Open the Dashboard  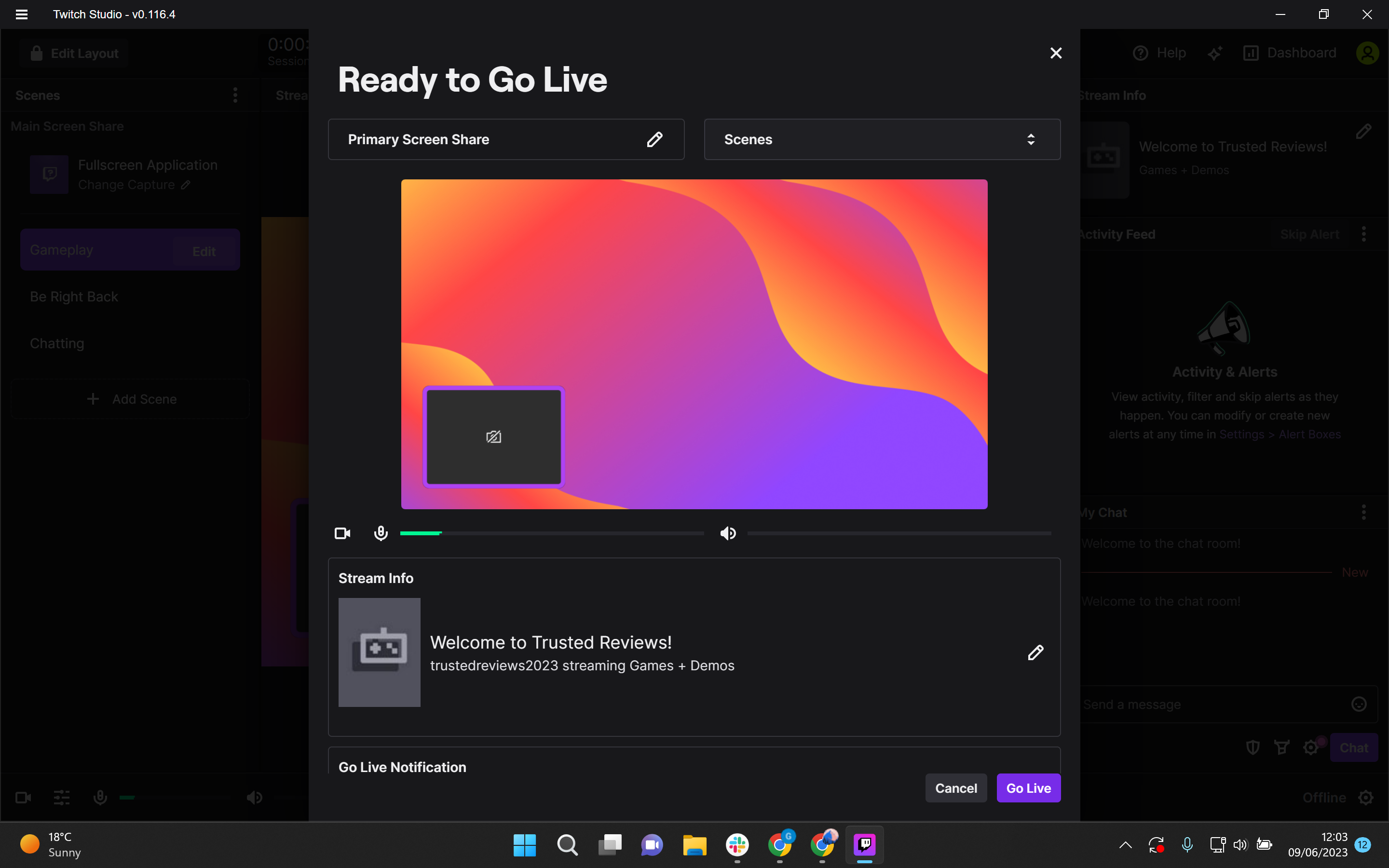coord(1289,53)
